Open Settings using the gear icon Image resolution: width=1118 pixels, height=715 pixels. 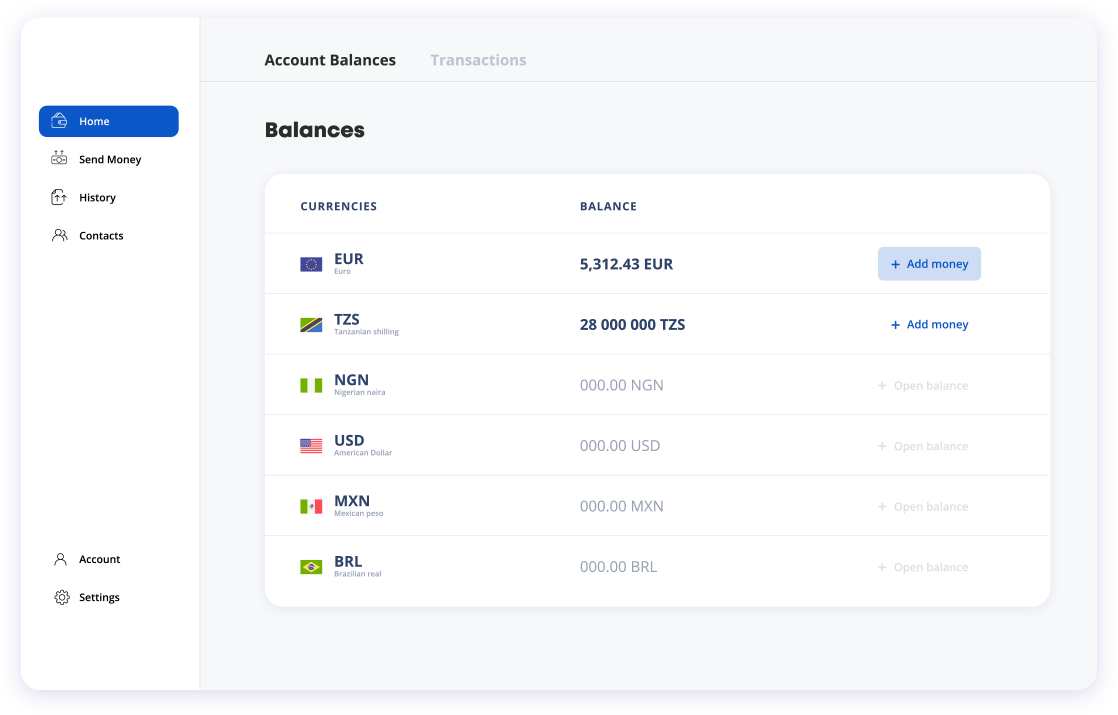[x=61, y=598]
